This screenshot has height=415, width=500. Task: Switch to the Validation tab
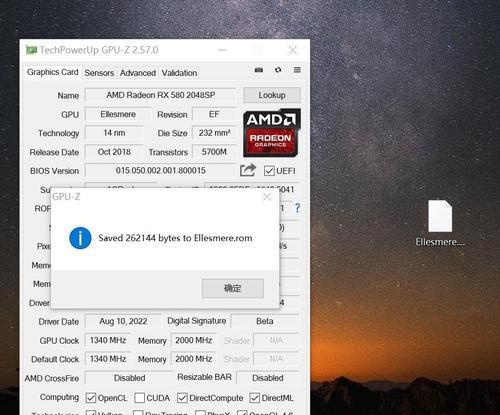(x=179, y=73)
